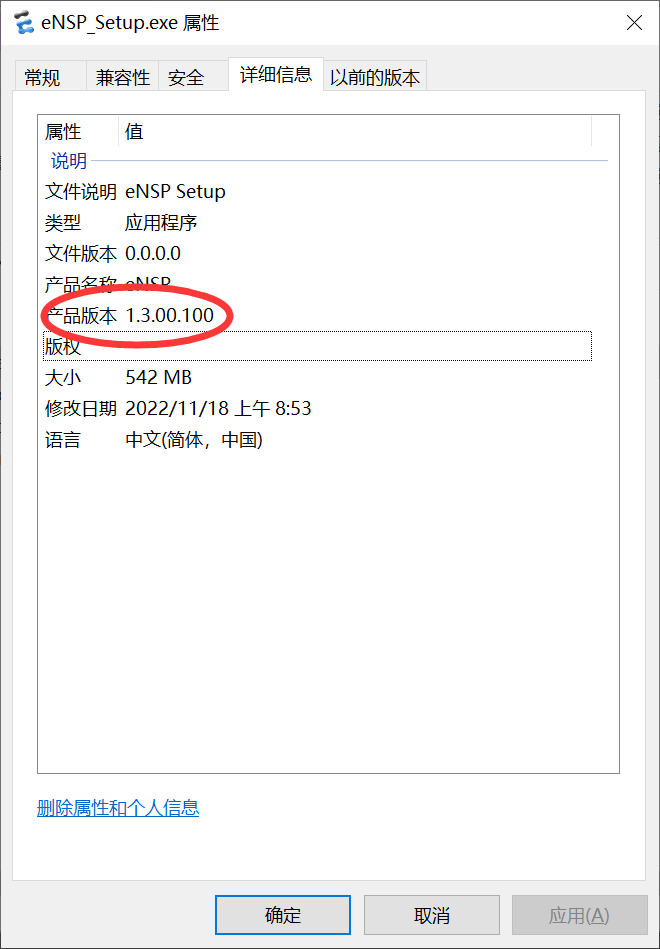This screenshot has height=949, width=660.
Task: Click the 说明 group header
Action: tap(69, 161)
